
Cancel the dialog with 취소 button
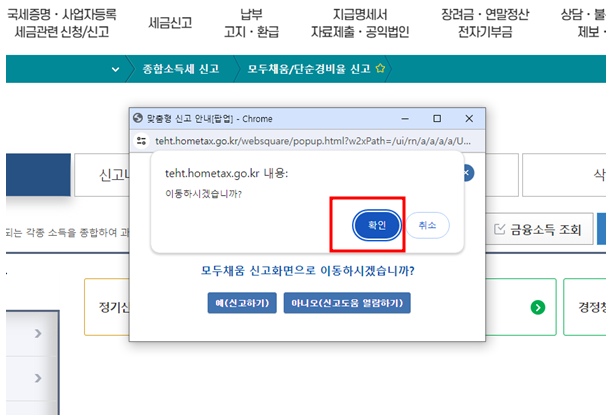coord(427,225)
